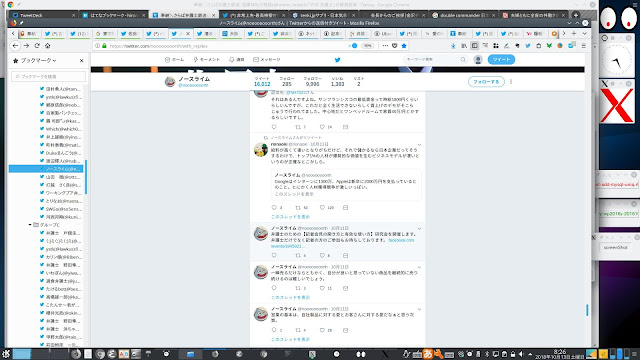The image size is (640, 360).
Task: Show site info for twitter.com lock icon
Action: pyautogui.click(x=104, y=46)
